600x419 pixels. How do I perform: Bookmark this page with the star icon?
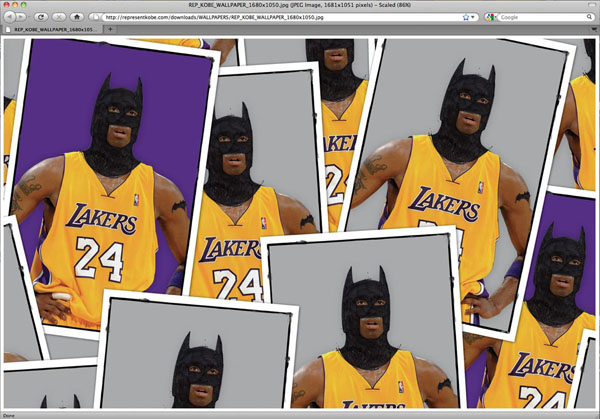tap(465, 17)
